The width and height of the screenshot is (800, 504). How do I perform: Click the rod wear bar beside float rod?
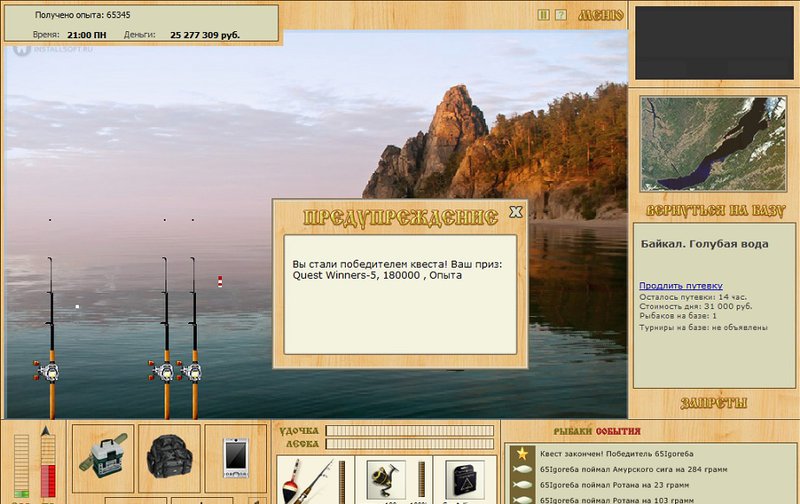[x=342, y=480]
